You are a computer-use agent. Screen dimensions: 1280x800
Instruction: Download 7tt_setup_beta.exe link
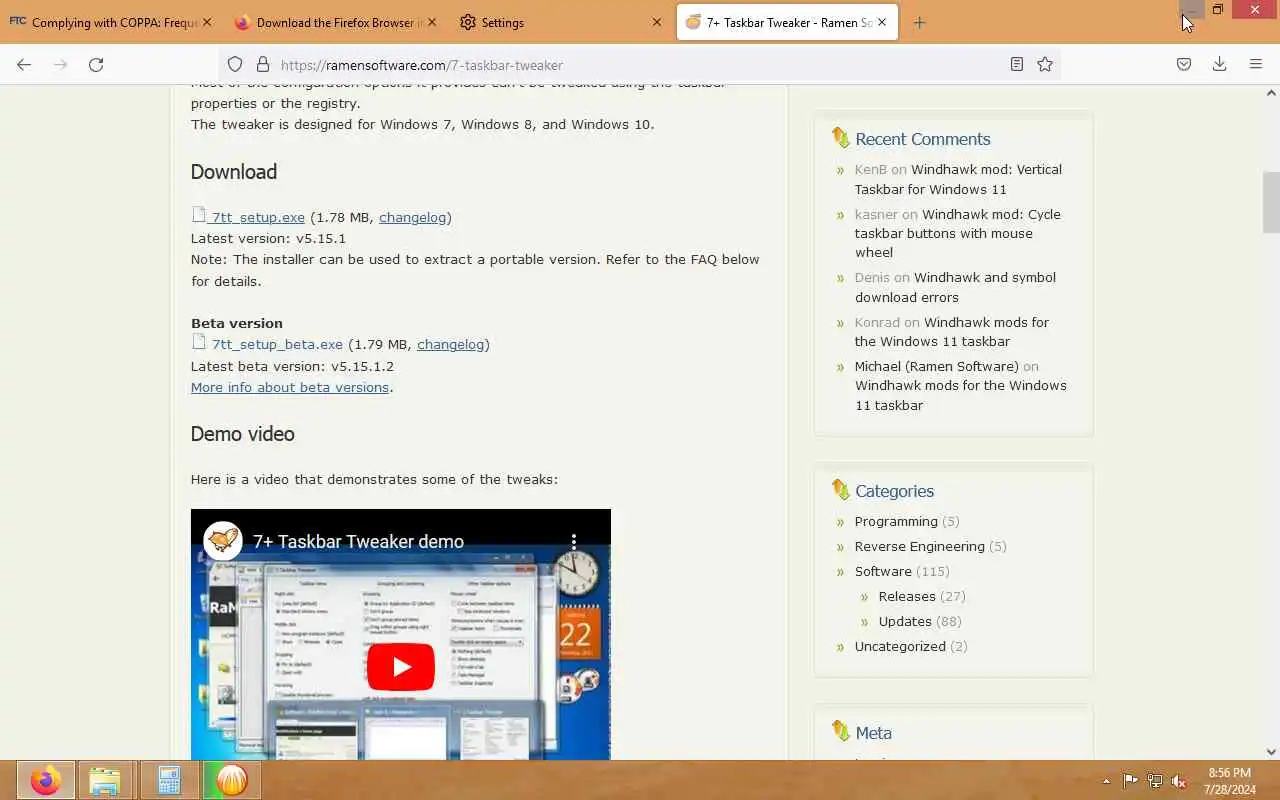tap(277, 344)
